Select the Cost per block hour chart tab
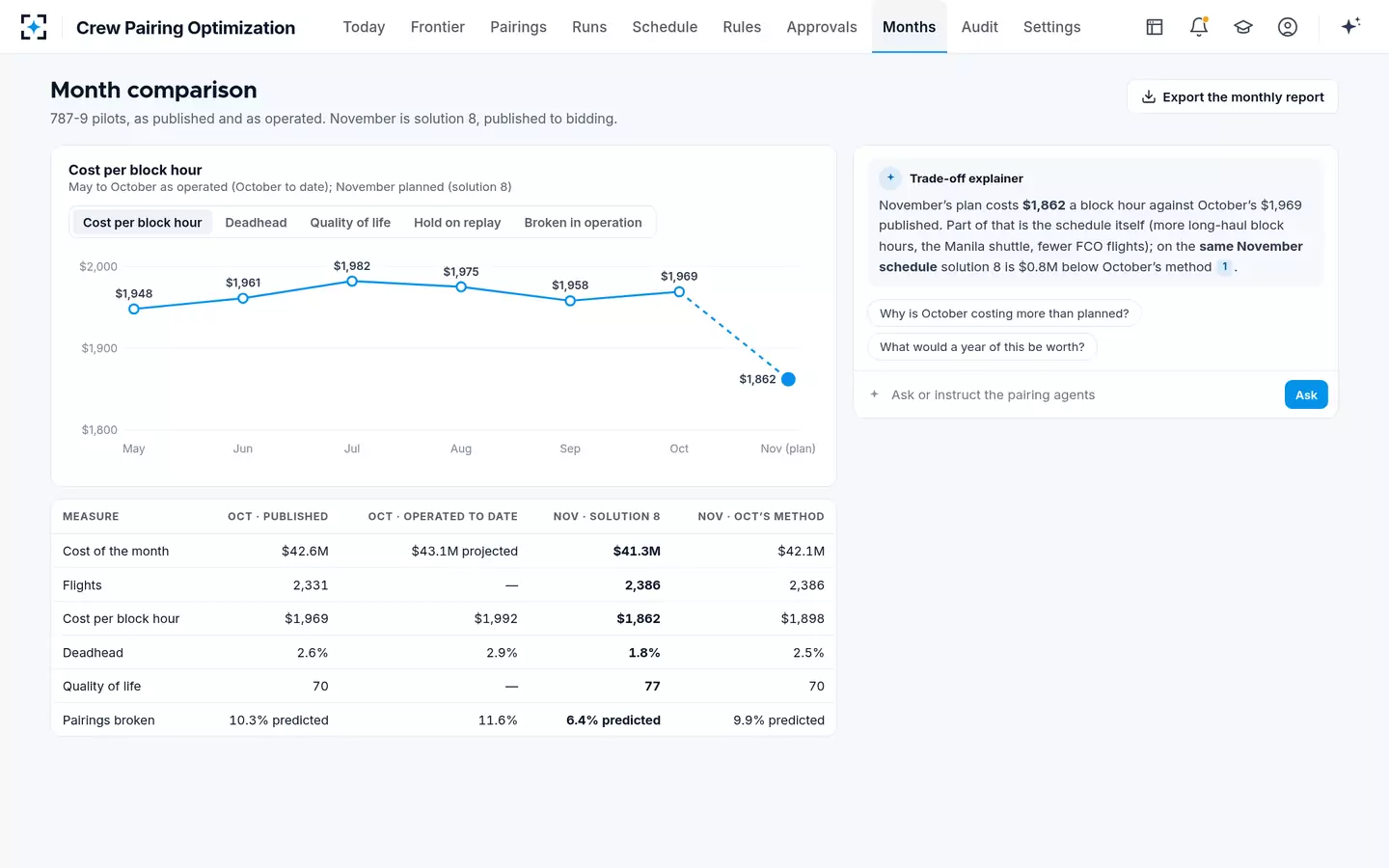The width and height of the screenshot is (1389, 868). pos(143,223)
